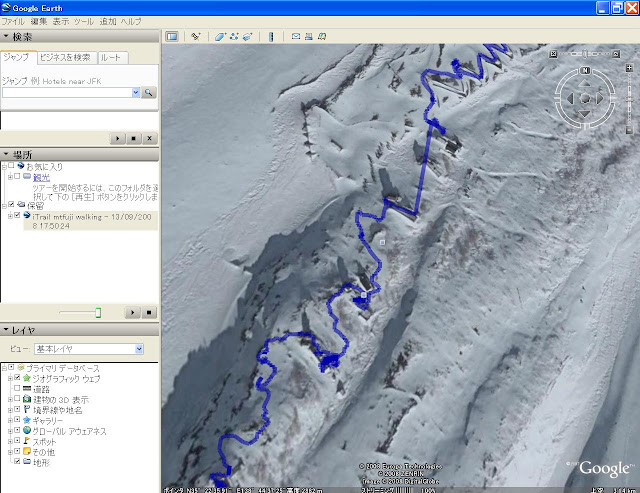Image resolution: width=640 pixels, height=493 pixels.
Task: Open the 編集 menu
Action: click(x=39, y=22)
